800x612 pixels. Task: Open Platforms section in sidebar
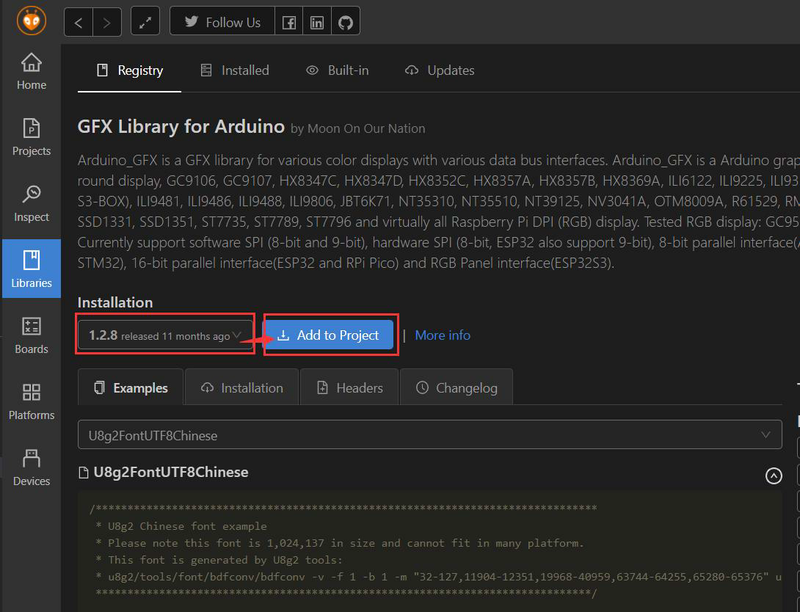pyautogui.click(x=31, y=401)
